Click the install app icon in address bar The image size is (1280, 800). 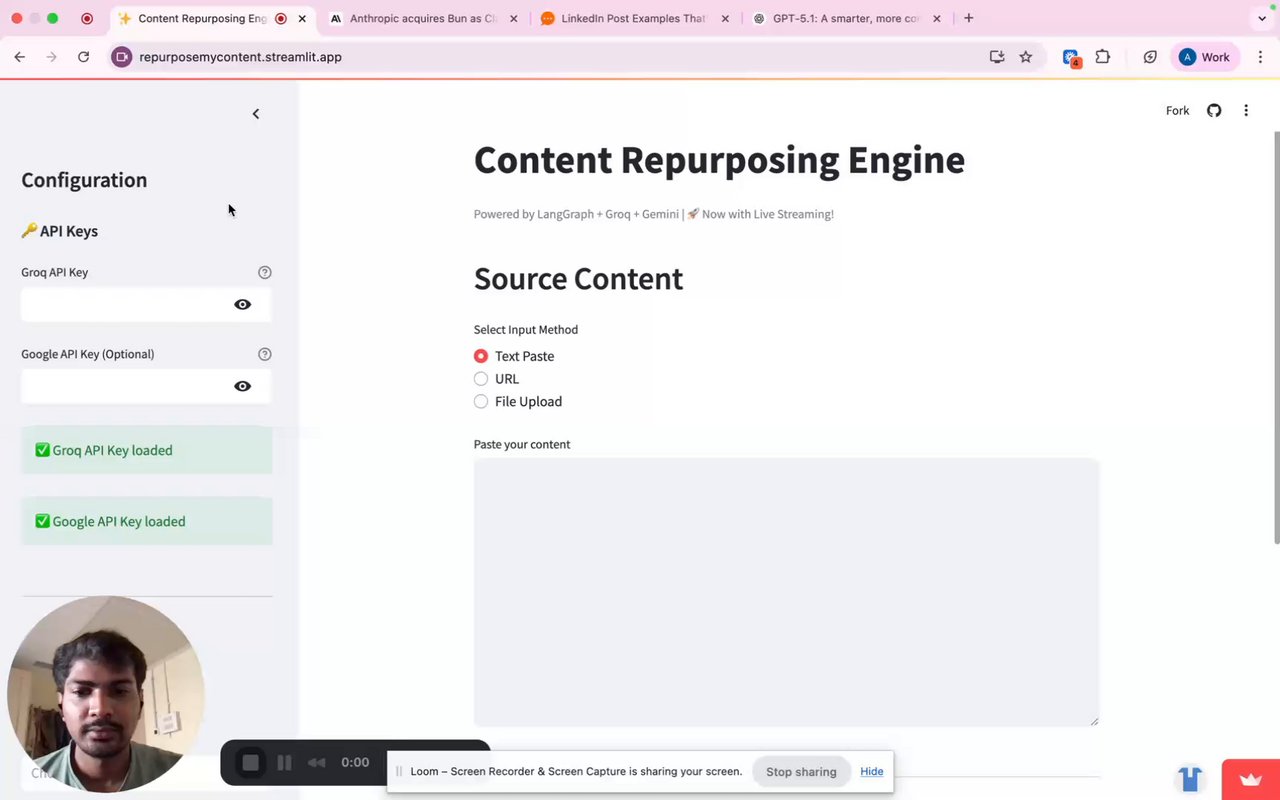click(x=997, y=57)
